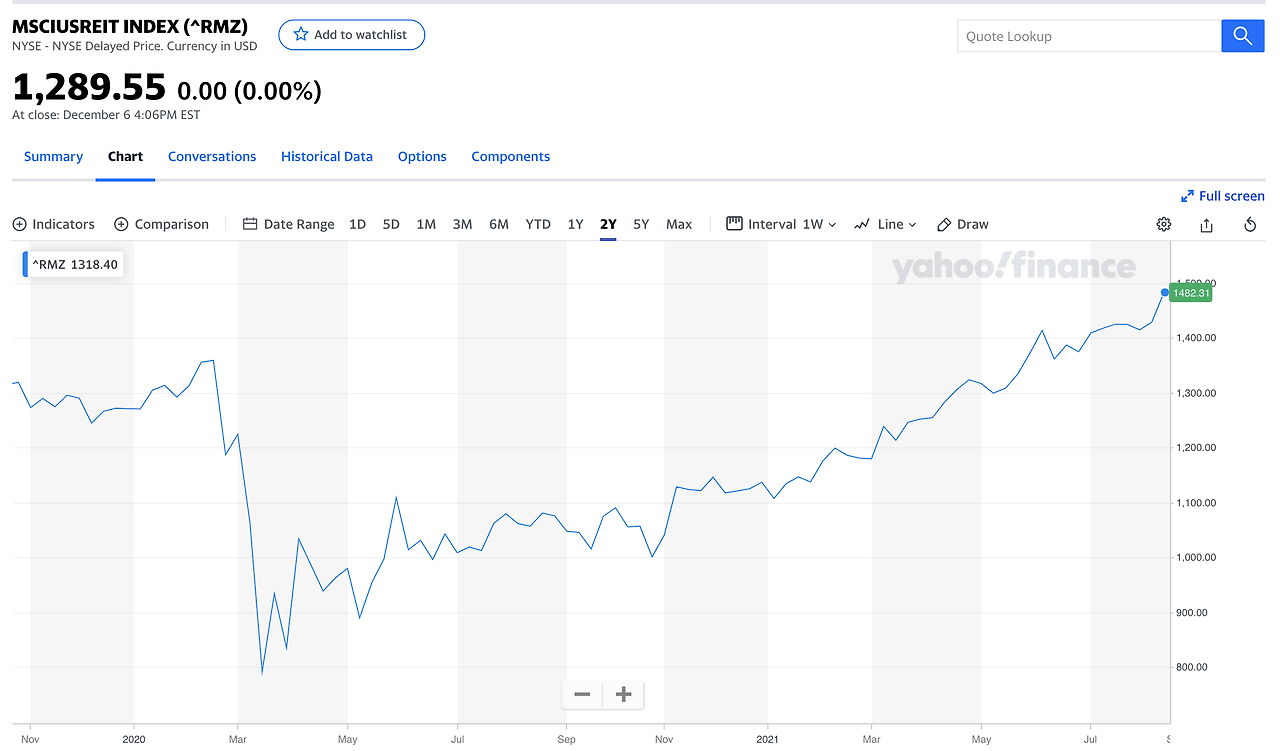The width and height of the screenshot is (1280, 751).
Task: Click the ^RMZ 1318.40 series label
Action: pos(73,265)
